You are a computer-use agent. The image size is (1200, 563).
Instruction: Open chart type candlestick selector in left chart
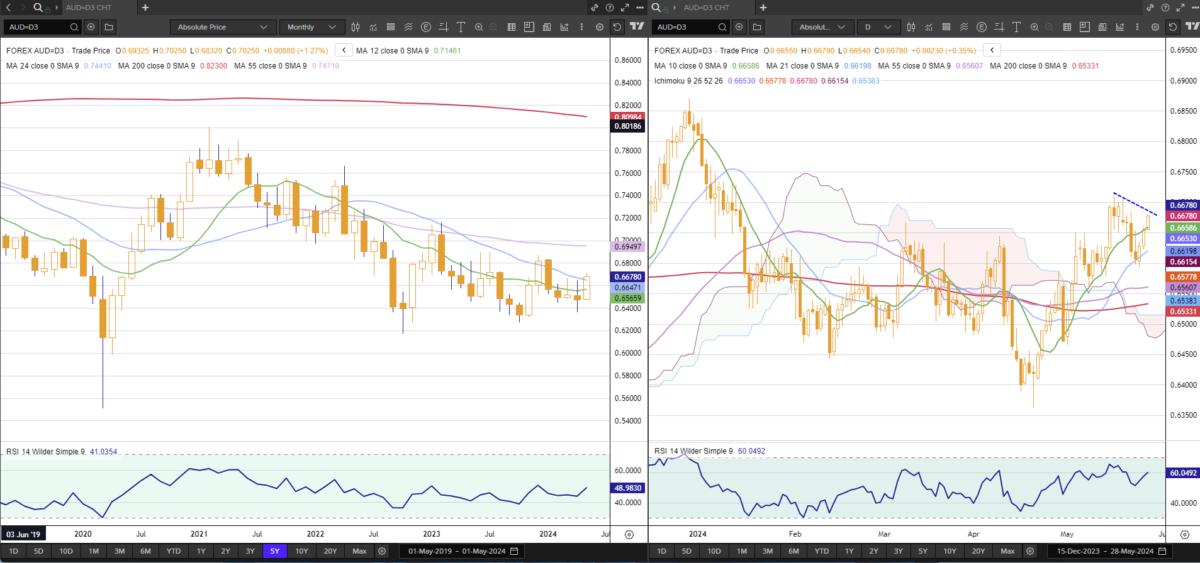click(356, 27)
